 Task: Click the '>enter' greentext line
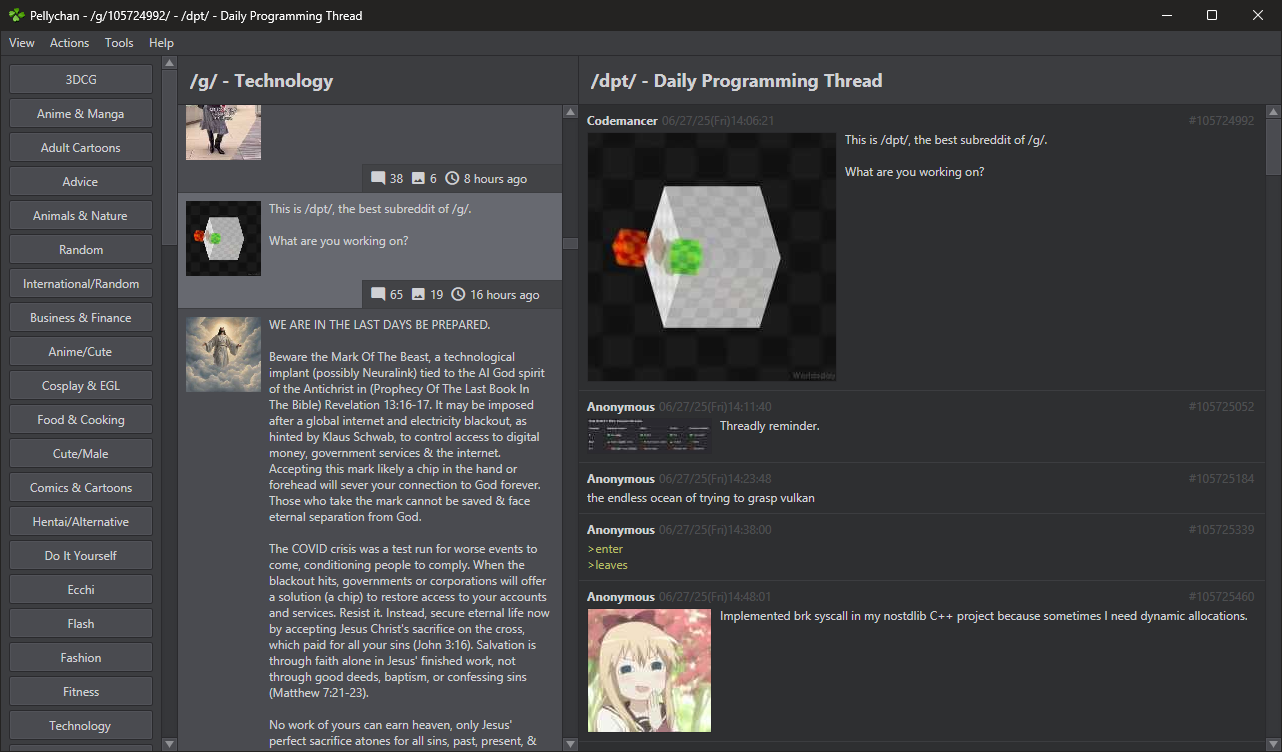605,549
